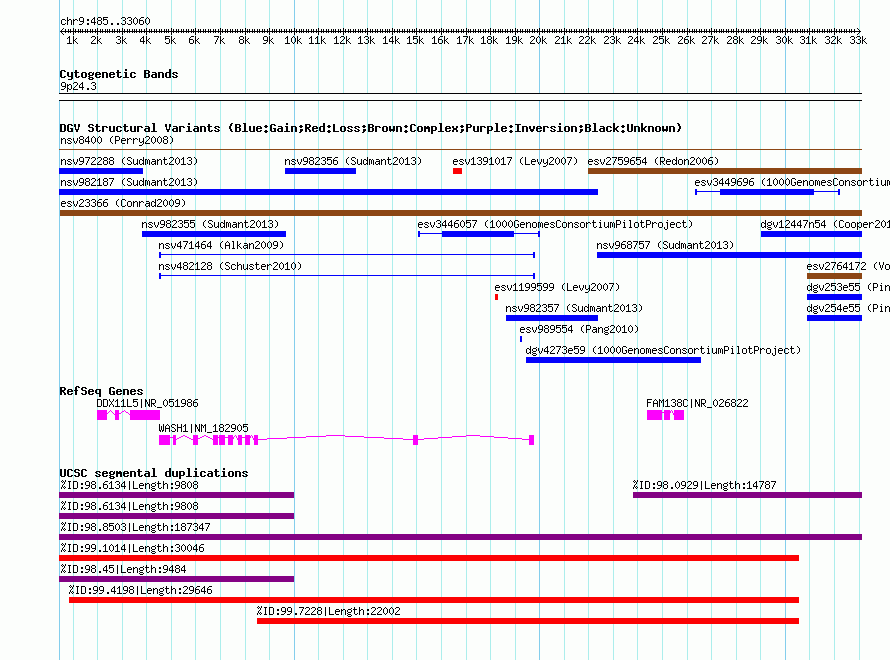The width and height of the screenshot is (890, 660).
Task: Select the DDX11L5|NR_051986 gene label
Action: (148, 403)
